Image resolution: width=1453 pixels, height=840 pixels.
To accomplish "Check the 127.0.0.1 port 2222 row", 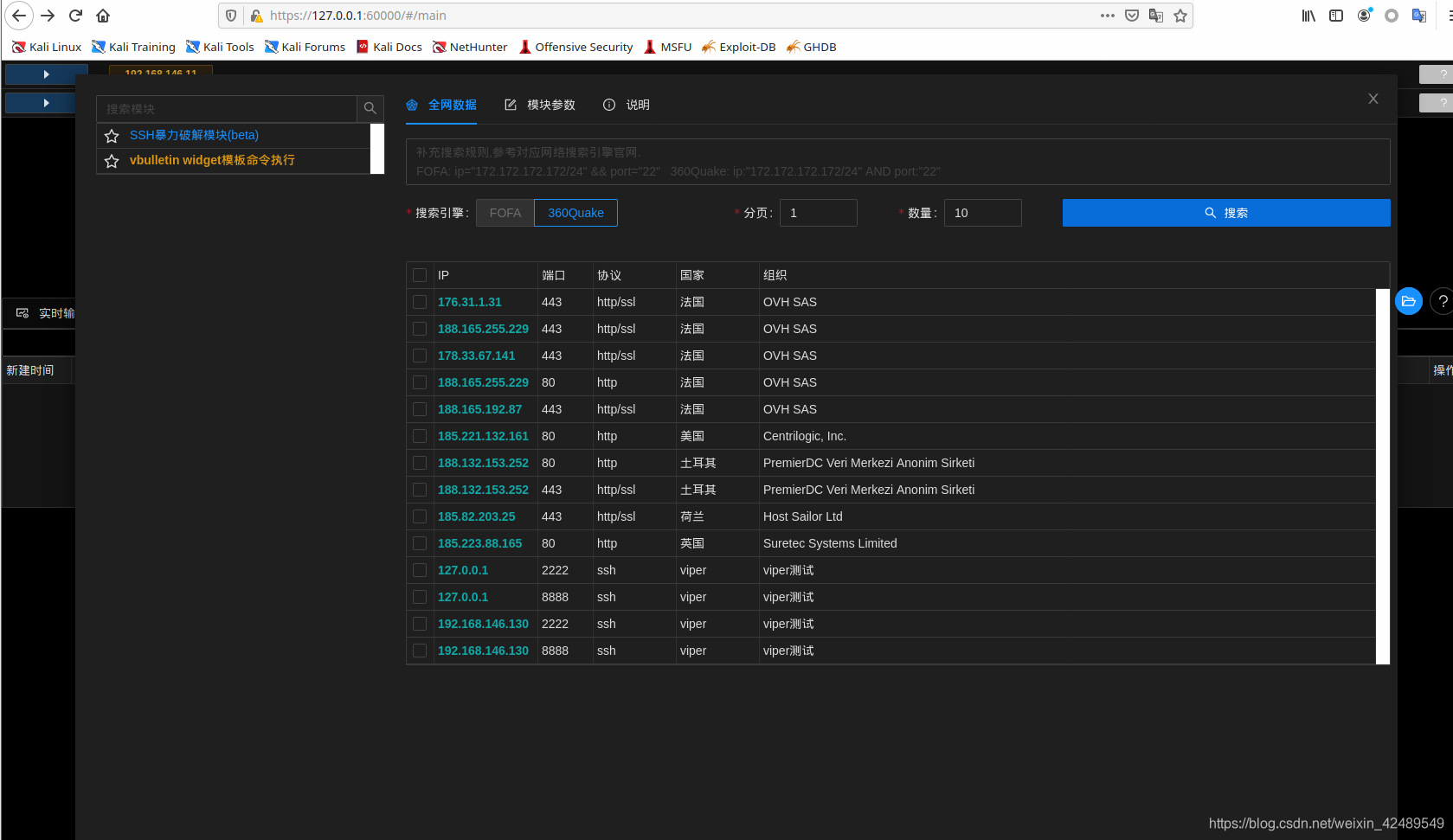I will point(420,570).
